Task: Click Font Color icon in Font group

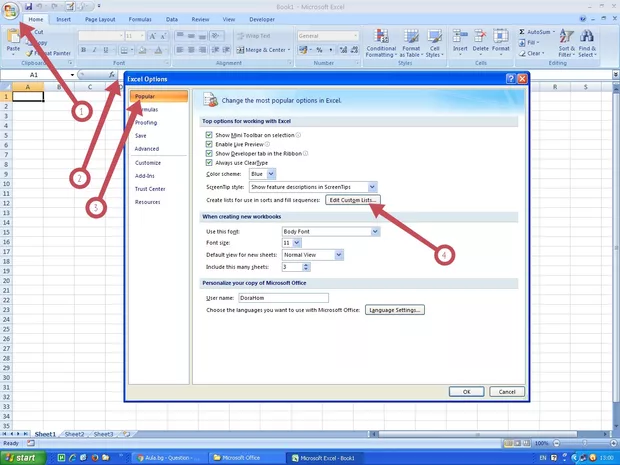Action: 158,50
